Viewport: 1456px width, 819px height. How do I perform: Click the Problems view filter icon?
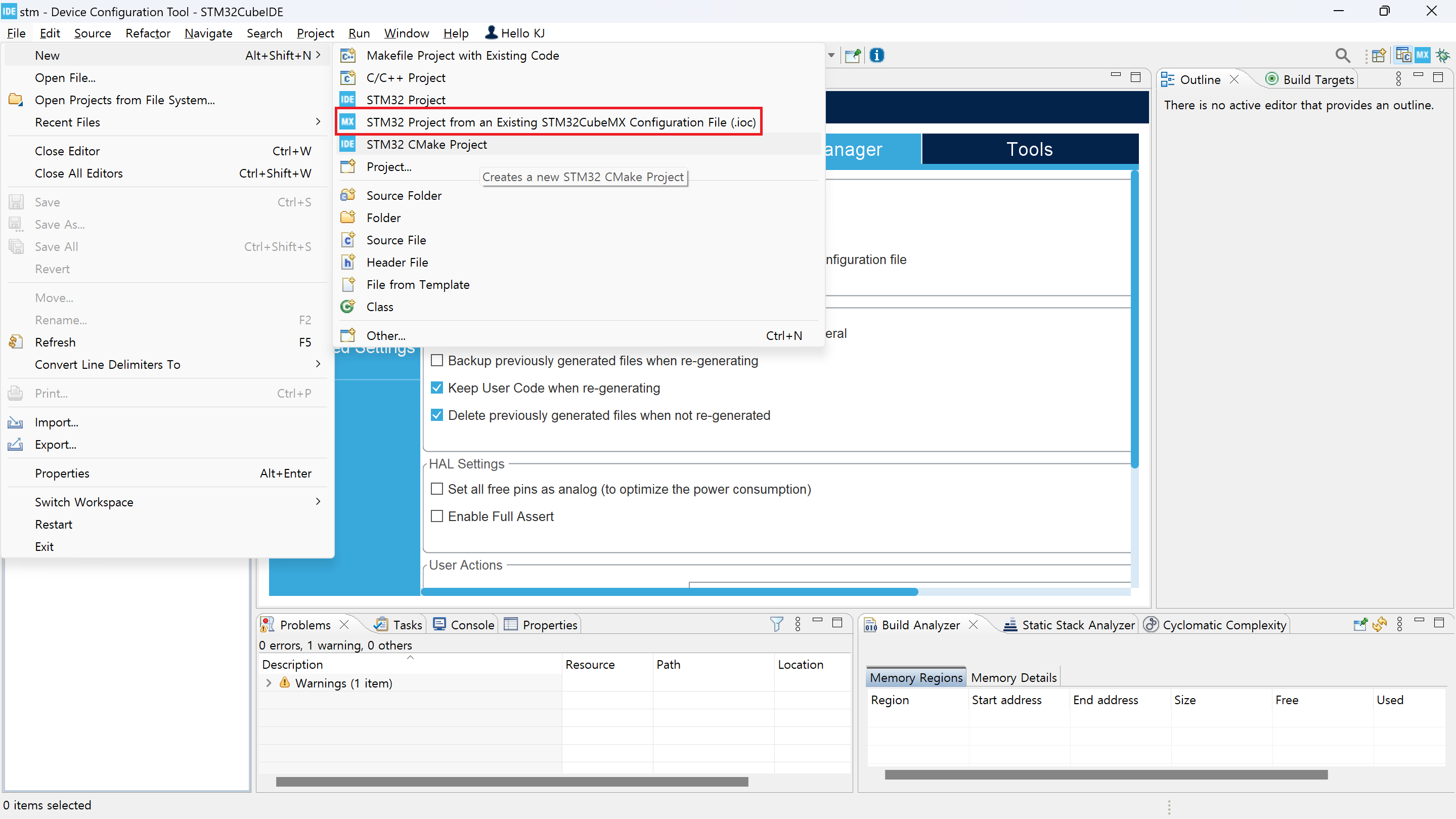point(777,624)
